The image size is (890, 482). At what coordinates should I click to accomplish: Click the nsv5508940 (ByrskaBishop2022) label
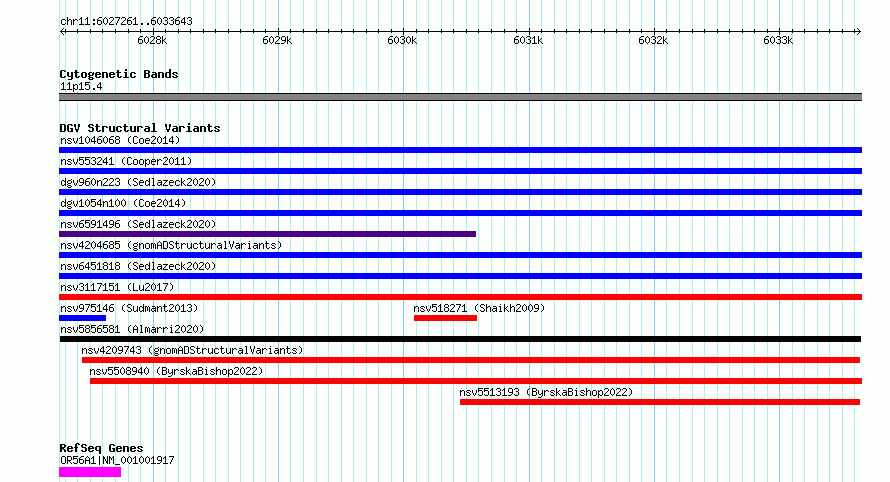(177, 371)
